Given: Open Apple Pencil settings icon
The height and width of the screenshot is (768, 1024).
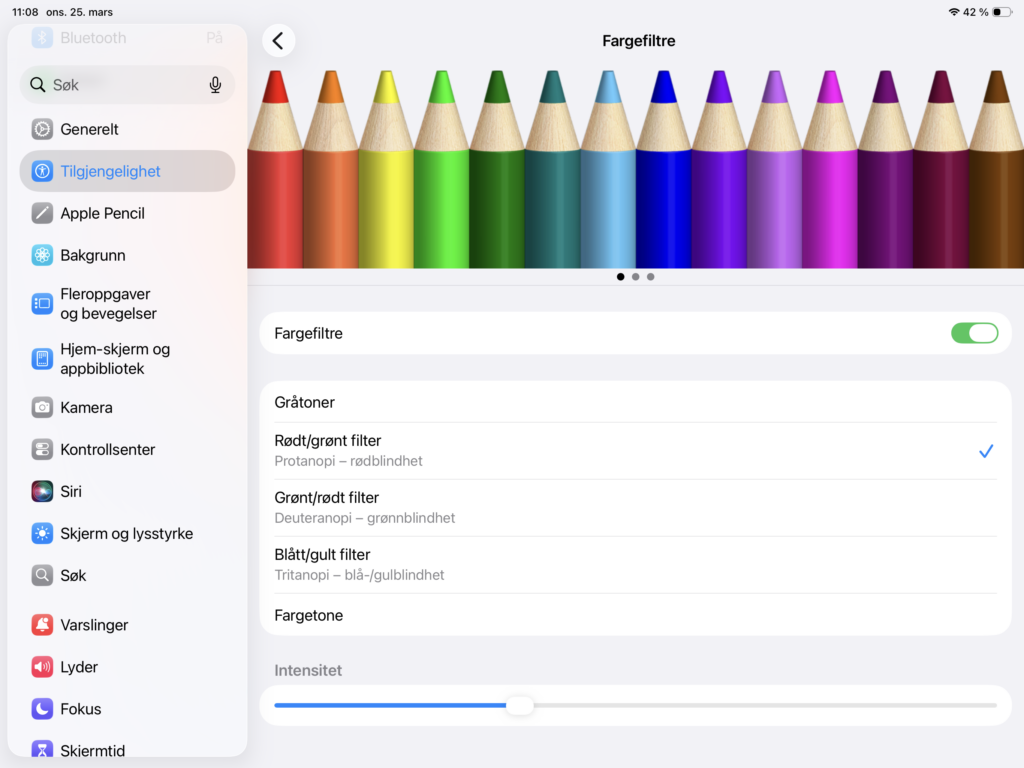Looking at the screenshot, I should tap(42, 213).
